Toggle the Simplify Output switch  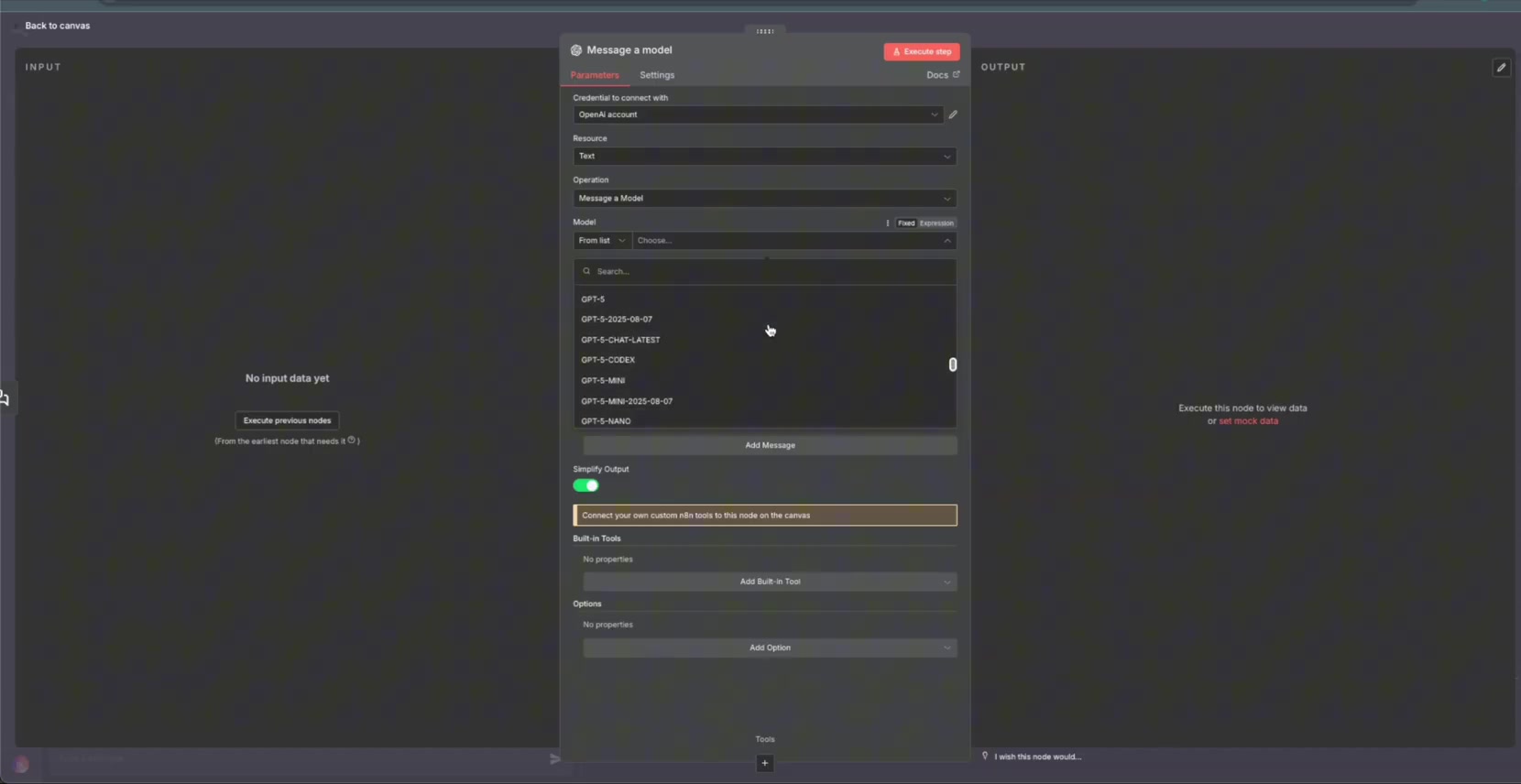[585, 485]
